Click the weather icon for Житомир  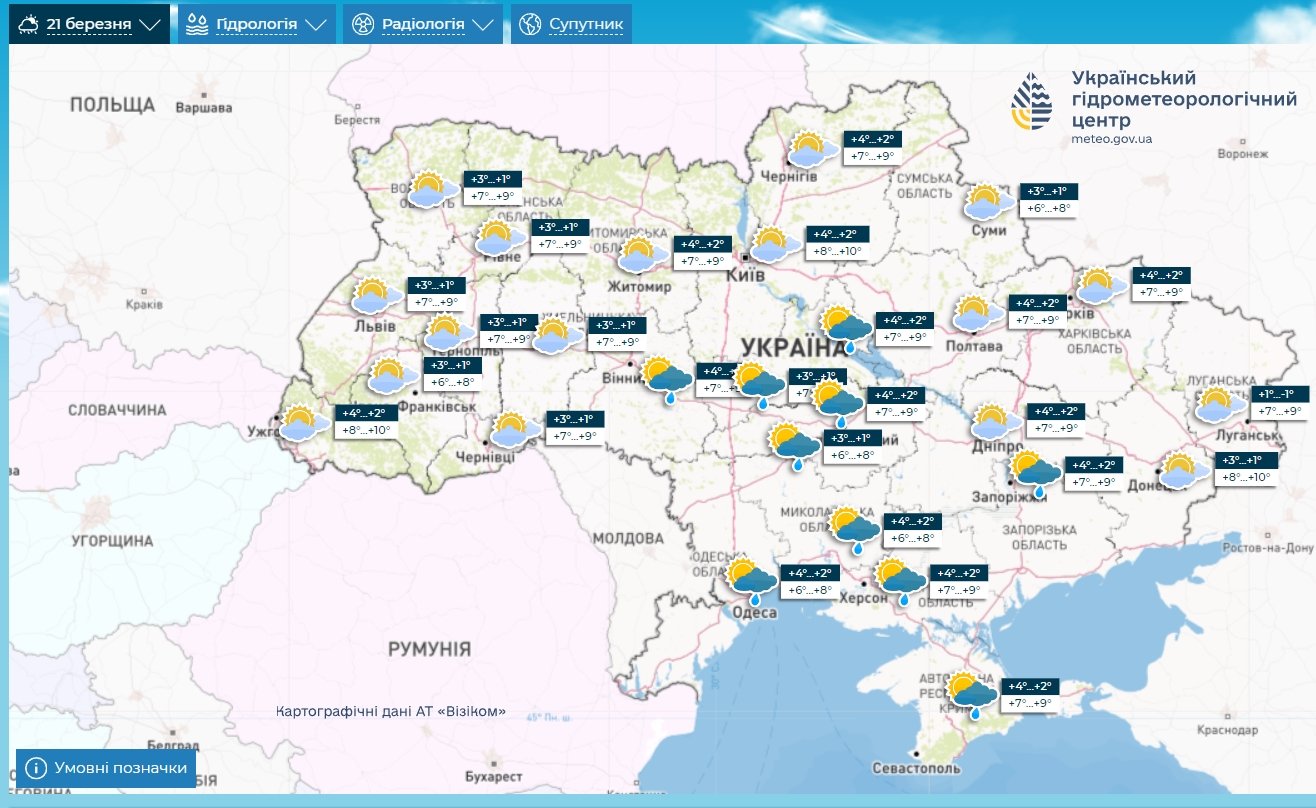642,254
